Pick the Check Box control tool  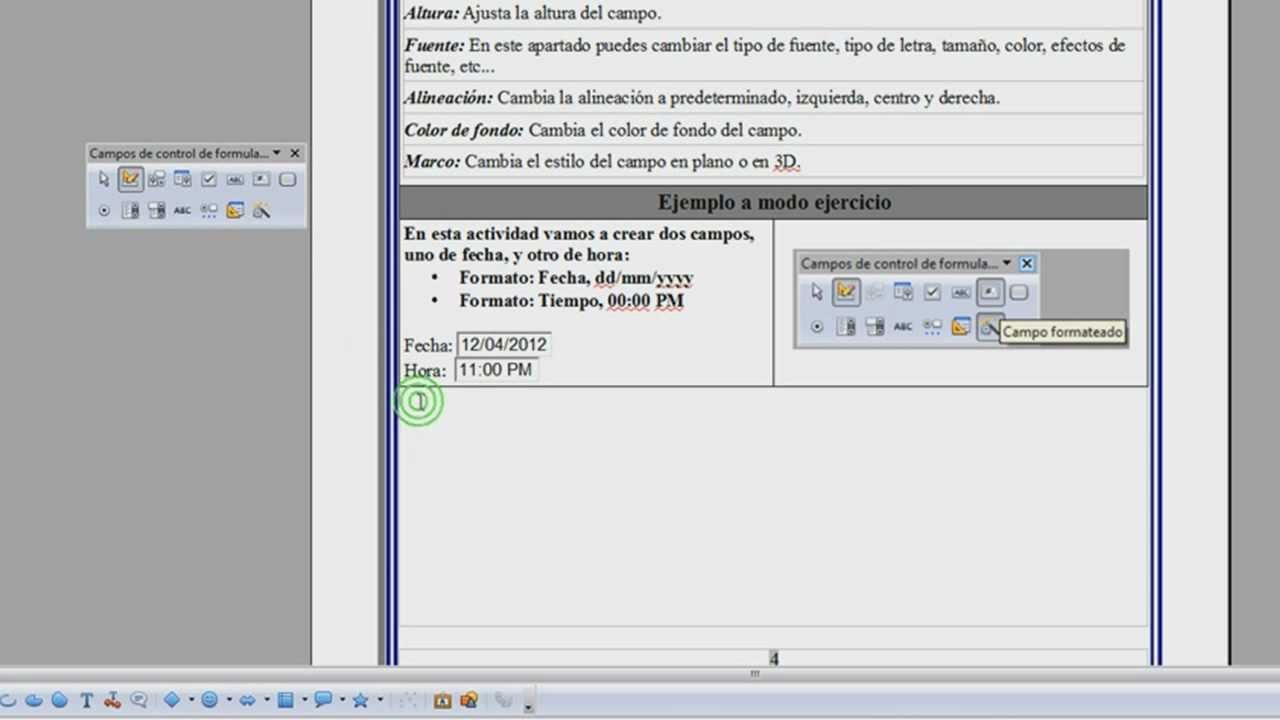[x=209, y=180]
